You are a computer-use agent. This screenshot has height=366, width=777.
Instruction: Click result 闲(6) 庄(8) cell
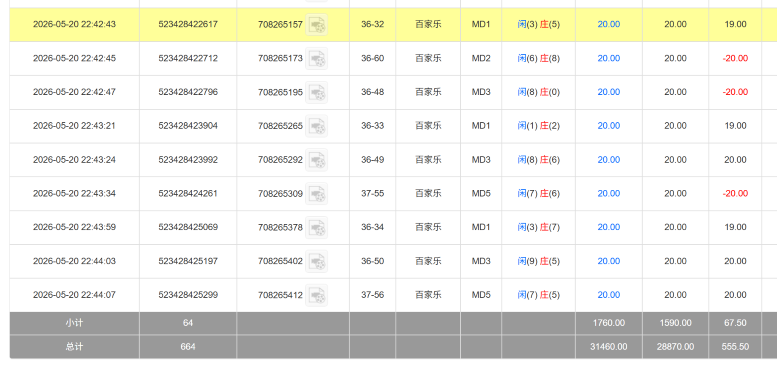[x=539, y=58]
